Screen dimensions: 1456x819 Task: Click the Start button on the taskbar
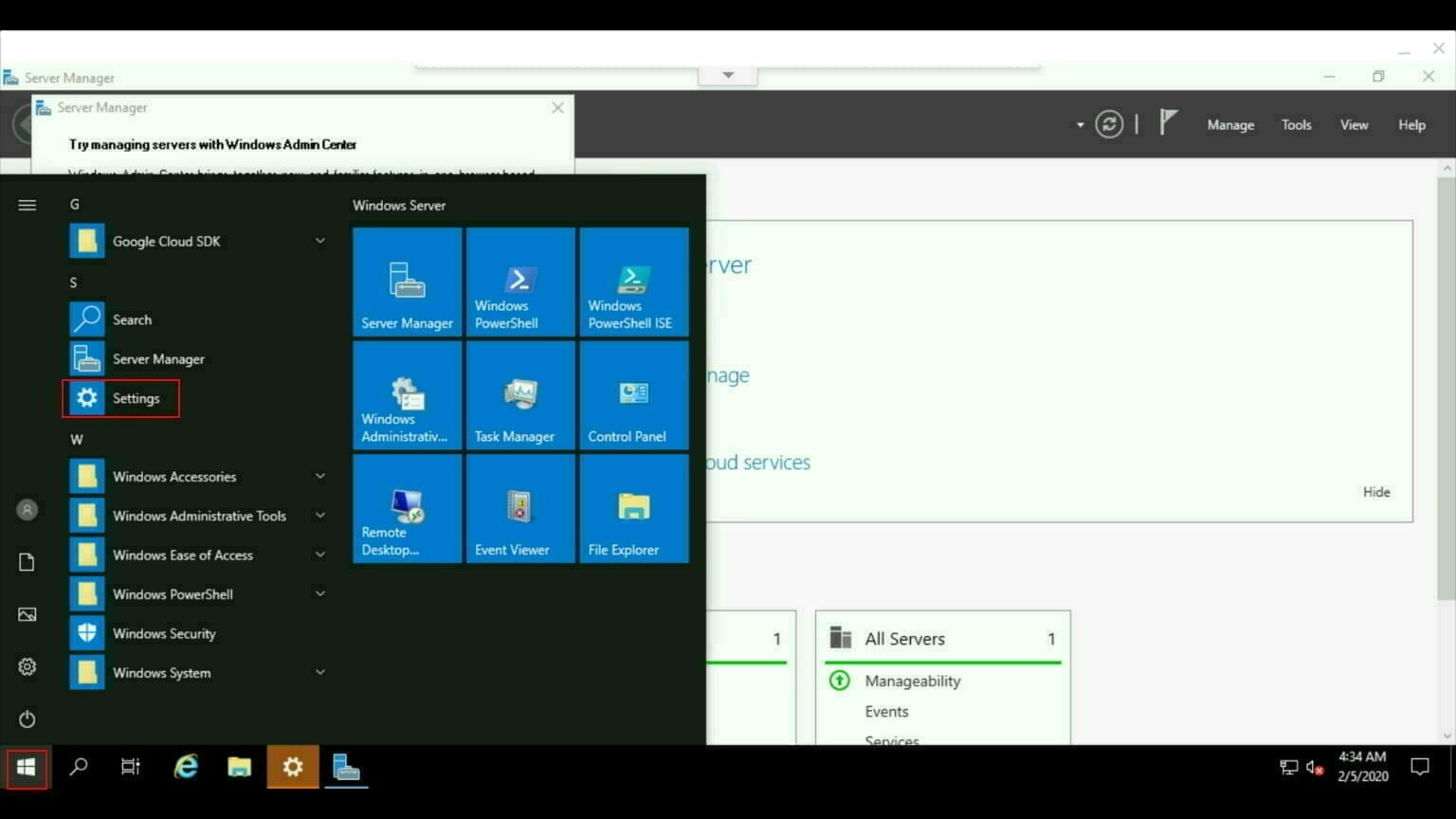coord(27,768)
